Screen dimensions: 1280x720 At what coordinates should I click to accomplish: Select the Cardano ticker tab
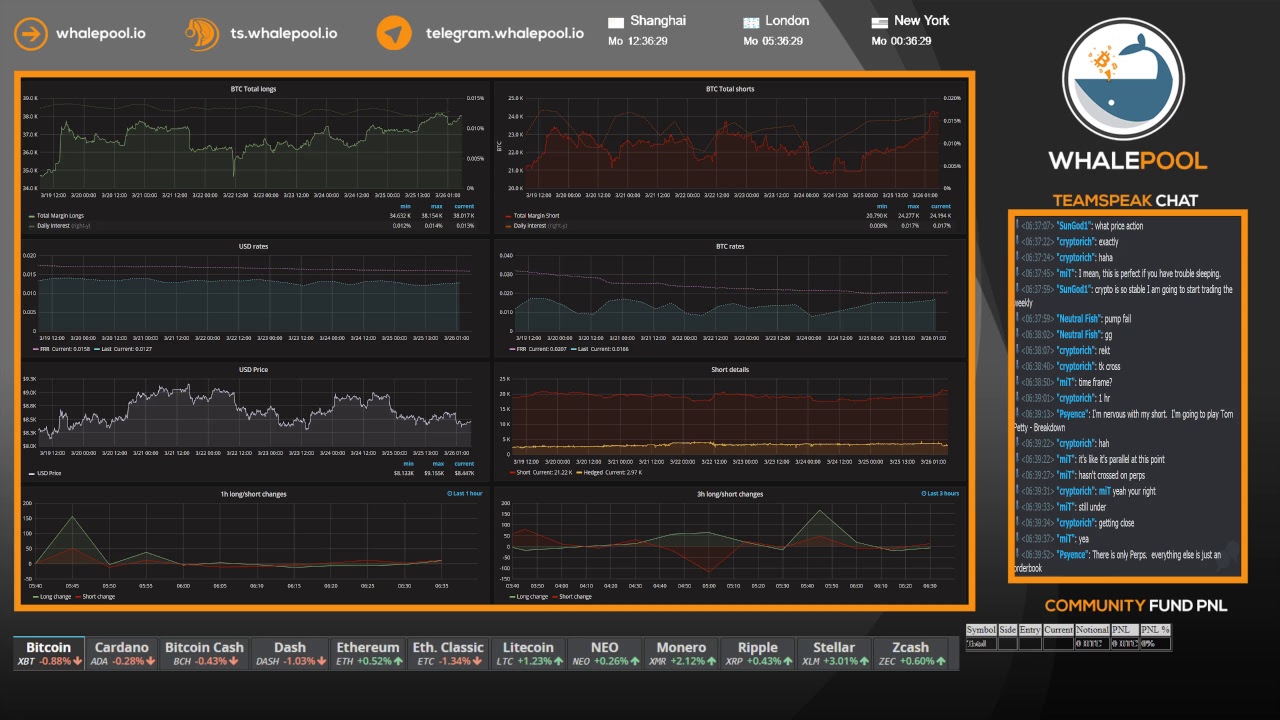coord(122,654)
